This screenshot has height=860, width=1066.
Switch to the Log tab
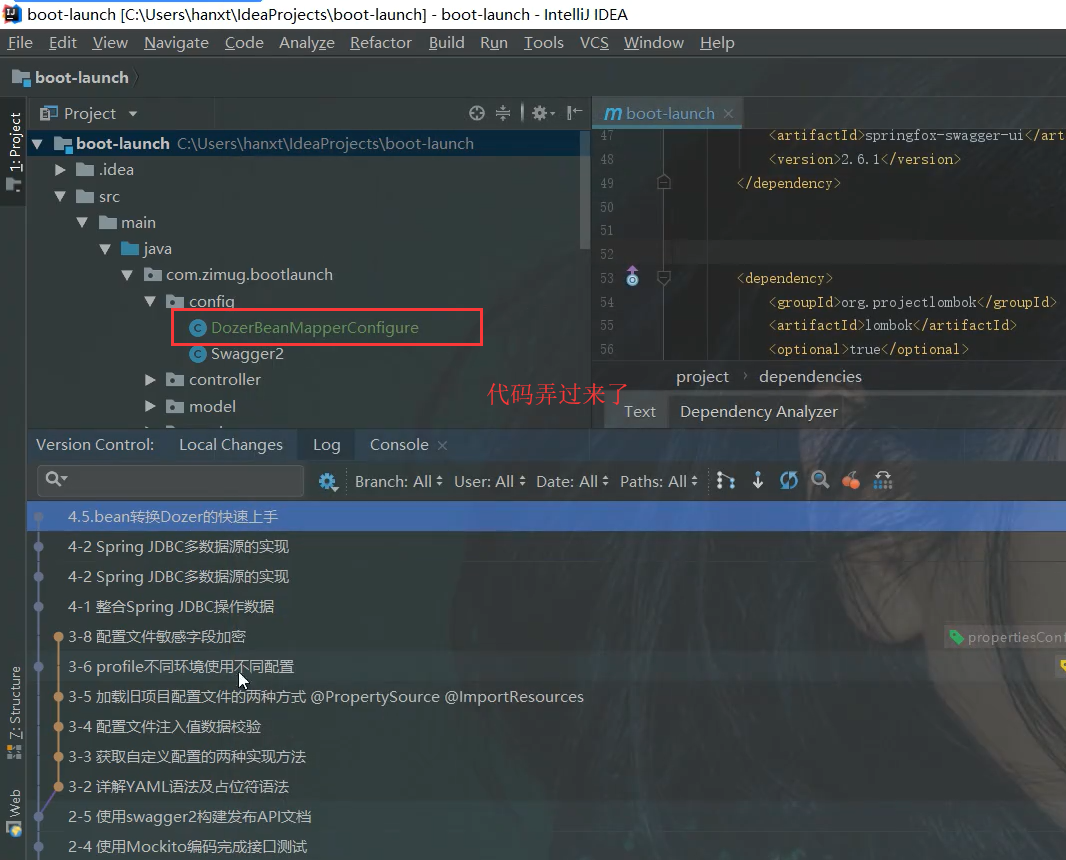coord(326,445)
